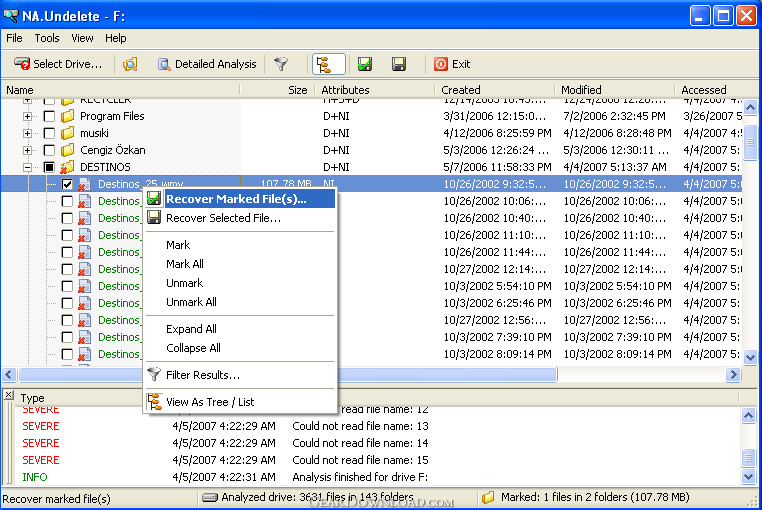Screen dimensions: 762x510
Task: Check the Cengiz Özkan folder checkbox
Action: [49, 150]
